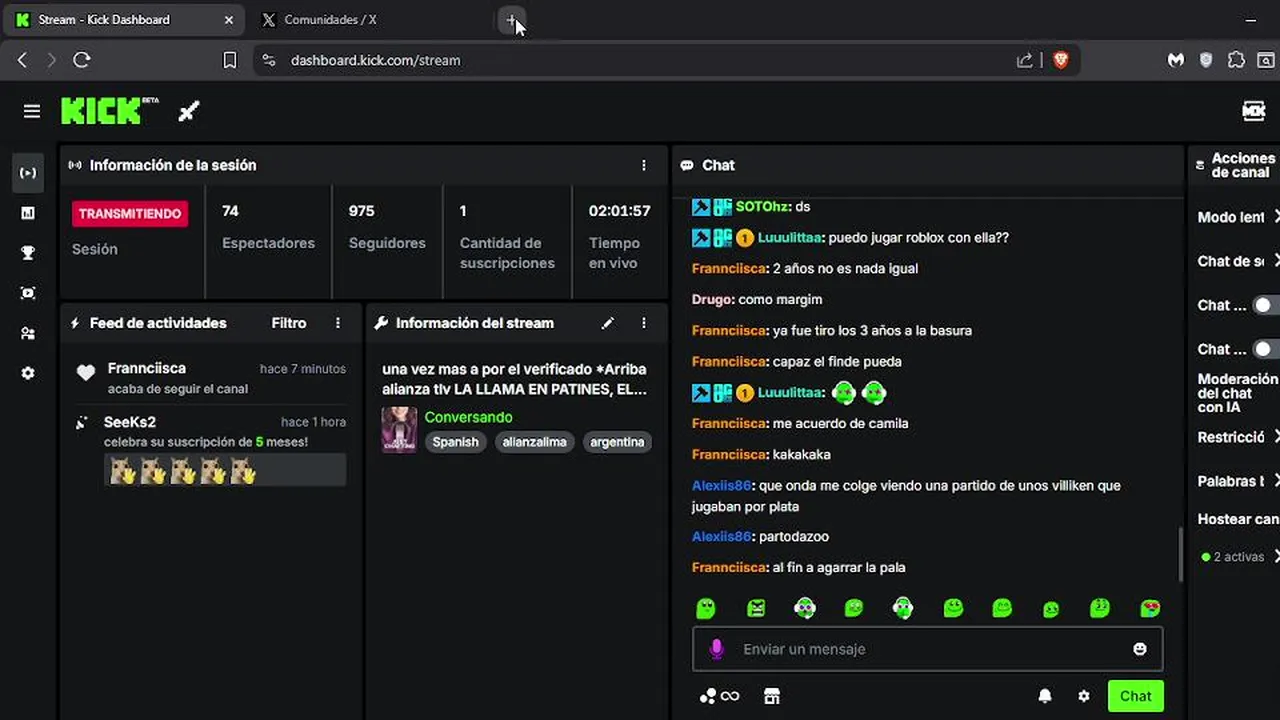Open the Filtro activity filter

[x=289, y=323]
